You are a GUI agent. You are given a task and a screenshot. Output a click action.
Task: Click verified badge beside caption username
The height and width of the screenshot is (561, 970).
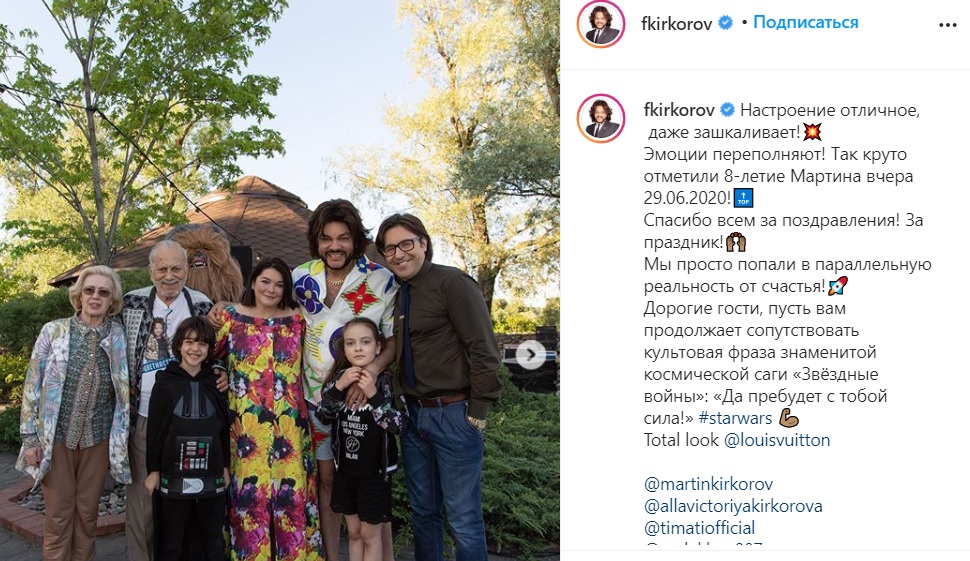pyautogui.click(x=728, y=110)
